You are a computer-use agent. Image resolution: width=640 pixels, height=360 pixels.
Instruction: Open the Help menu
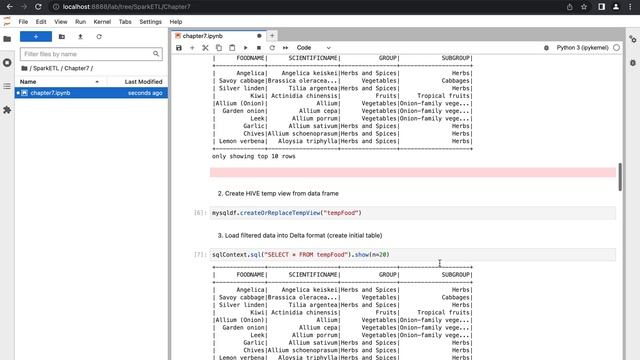click(x=176, y=22)
